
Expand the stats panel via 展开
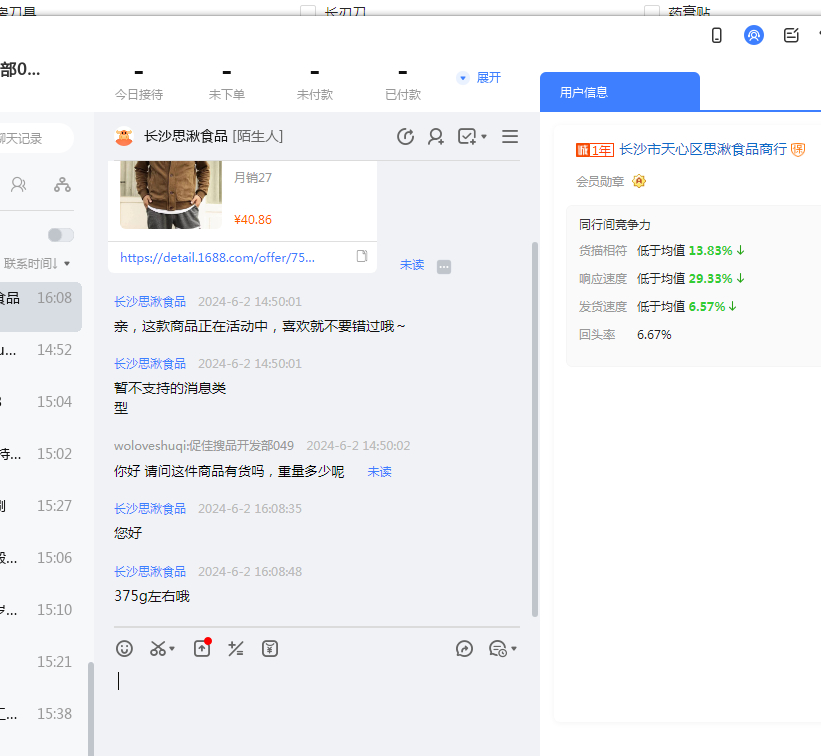point(488,77)
